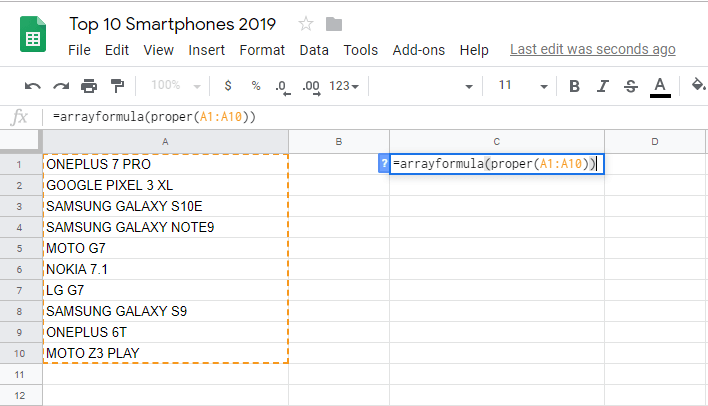
Task: Toggle strikethrough formatting
Action: [x=631, y=86]
